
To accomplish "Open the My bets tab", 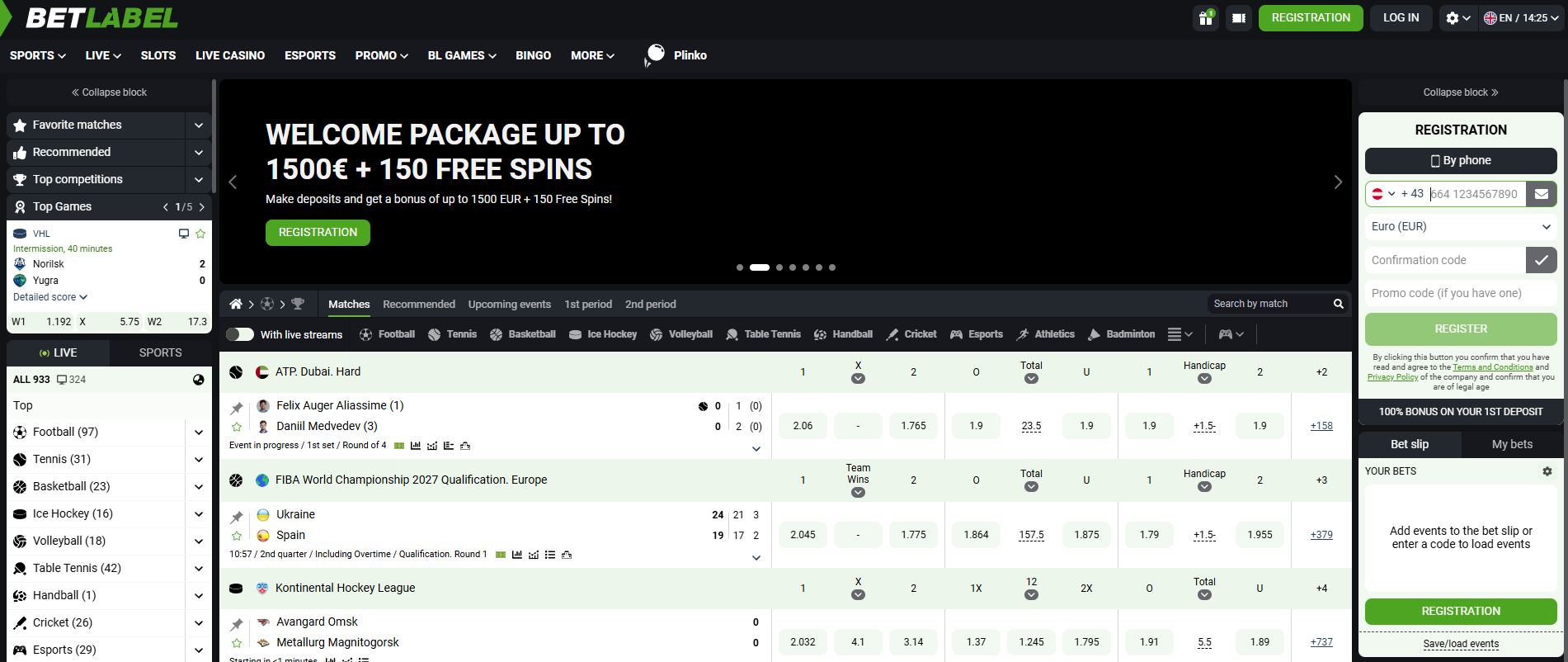I will [x=1512, y=444].
